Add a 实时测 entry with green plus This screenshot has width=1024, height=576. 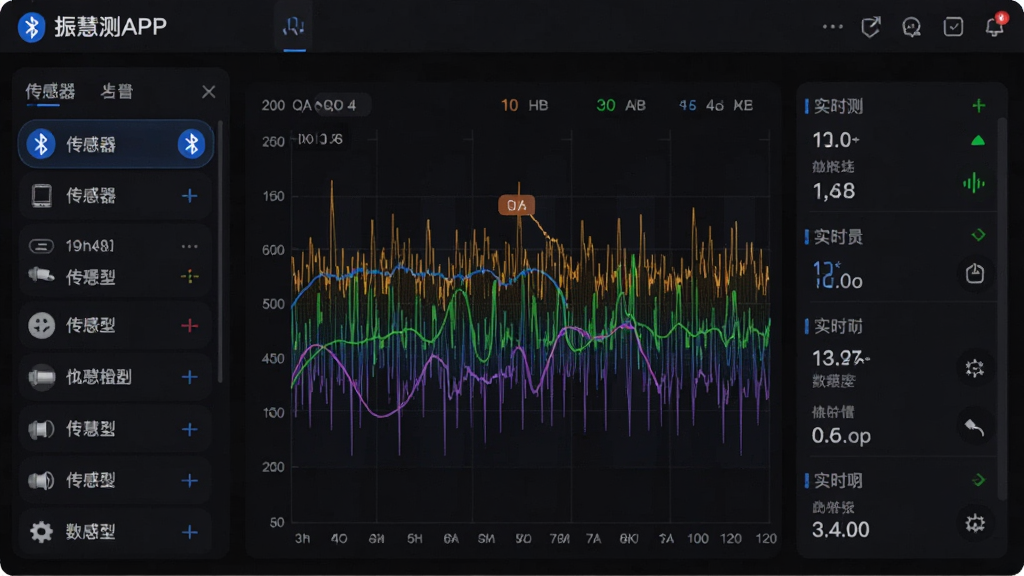pyautogui.click(x=978, y=105)
